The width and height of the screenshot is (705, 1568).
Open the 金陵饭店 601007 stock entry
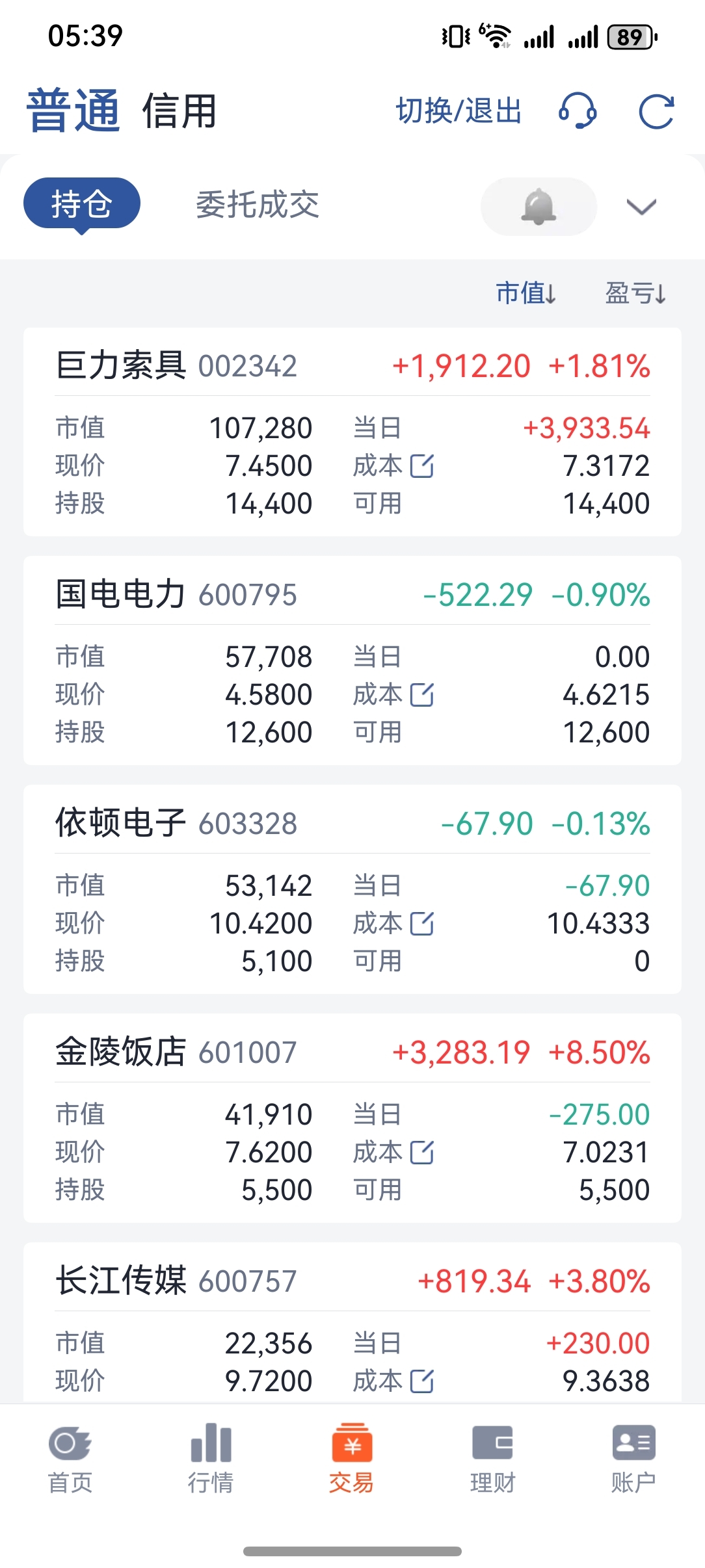352,1118
